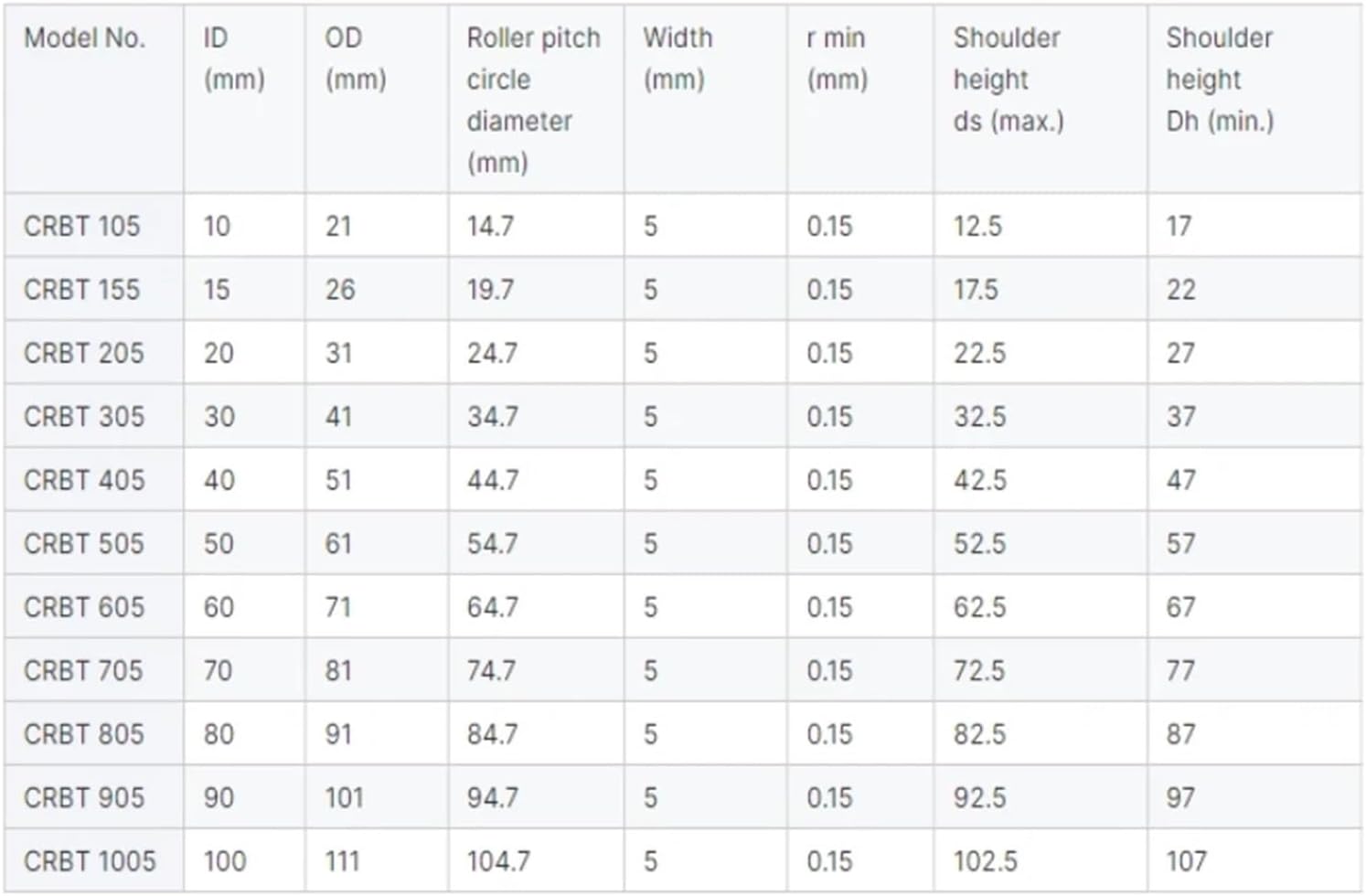Click the Width (mm) column header
1366x896 pixels.
pos(677,59)
